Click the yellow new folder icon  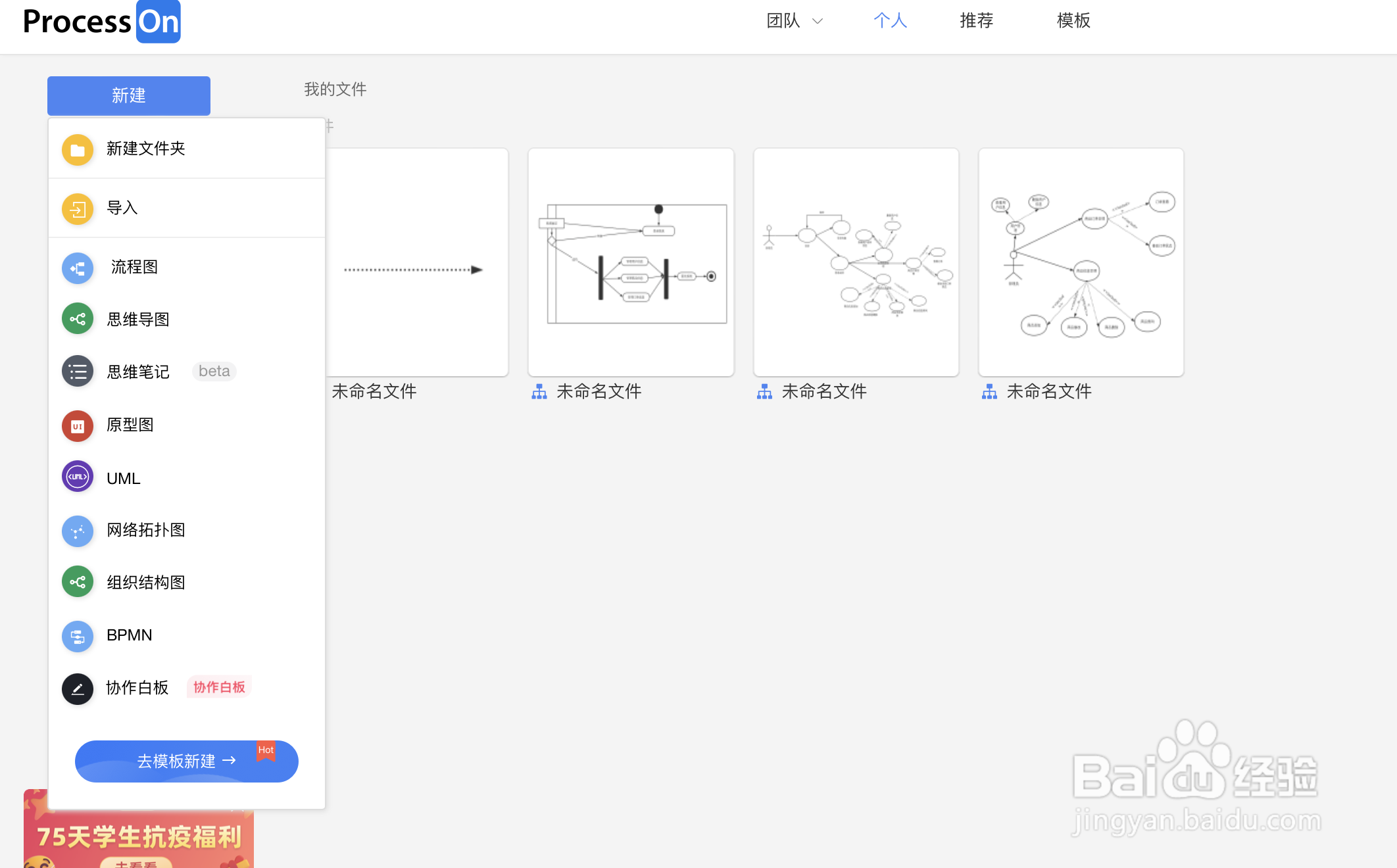(x=78, y=149)
